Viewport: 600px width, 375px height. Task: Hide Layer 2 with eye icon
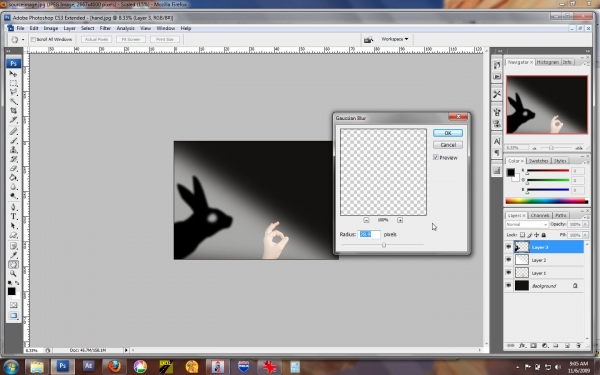tap(508, 260)
